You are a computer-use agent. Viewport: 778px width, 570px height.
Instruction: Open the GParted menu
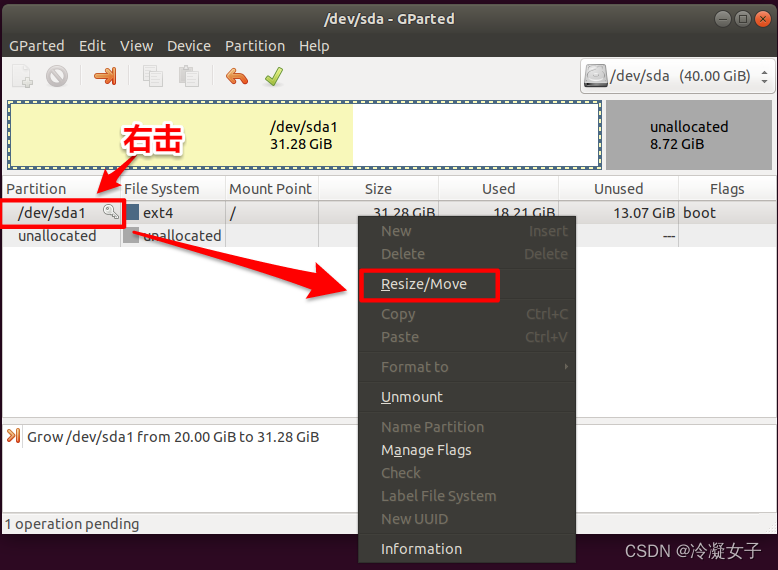37,46
